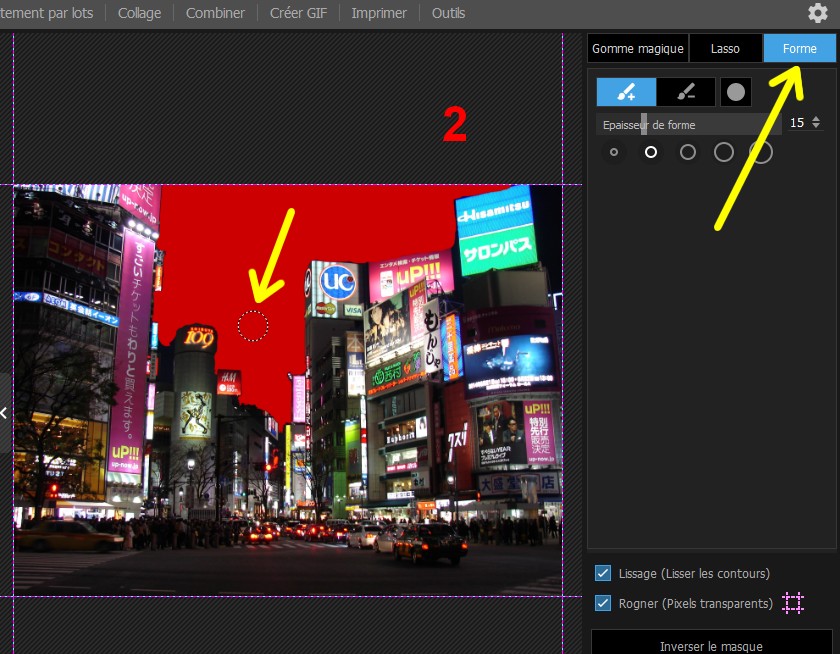Increase shape thickness with up arrow
840x654 pixels.
click(x=815, y=118)
